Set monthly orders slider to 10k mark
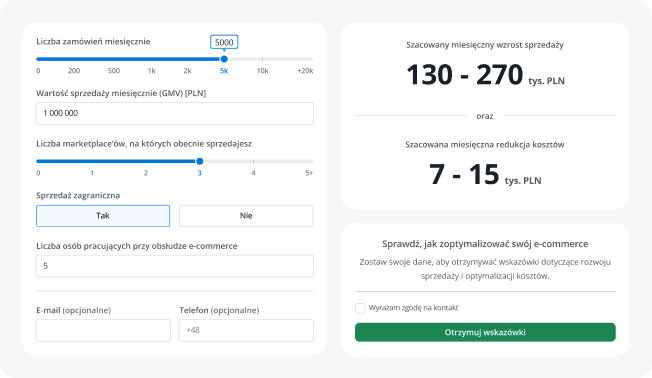This screenshot has height=378, width=652. tap(262, 59)
